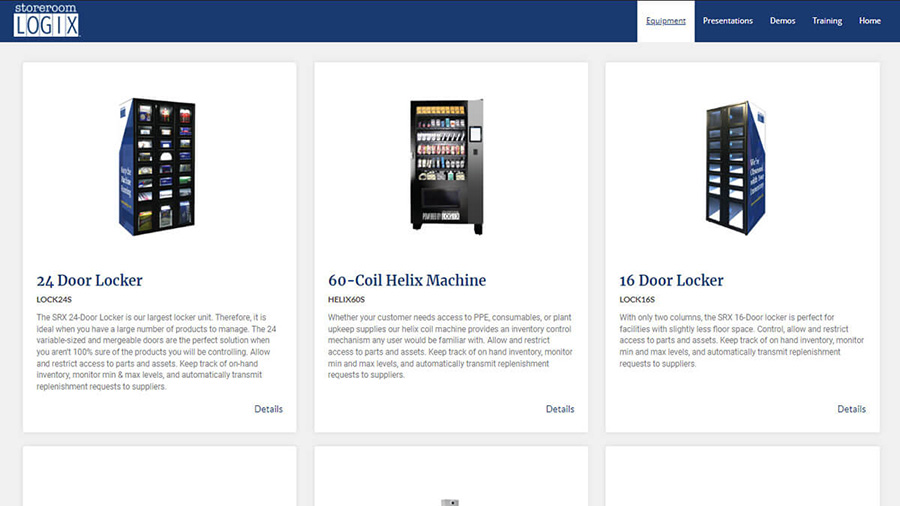Viewport: 900px width, 506px height.
Task: Click the Helix Machine description paragraph
Action: [450, 346]
